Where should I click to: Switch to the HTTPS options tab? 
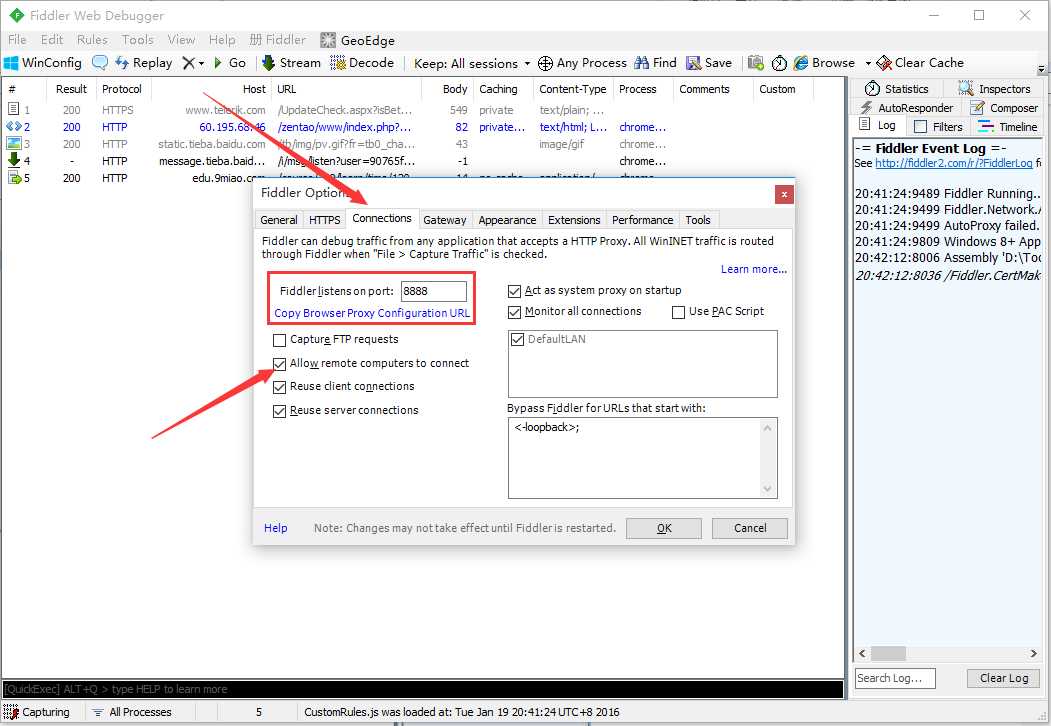(324, 220)
